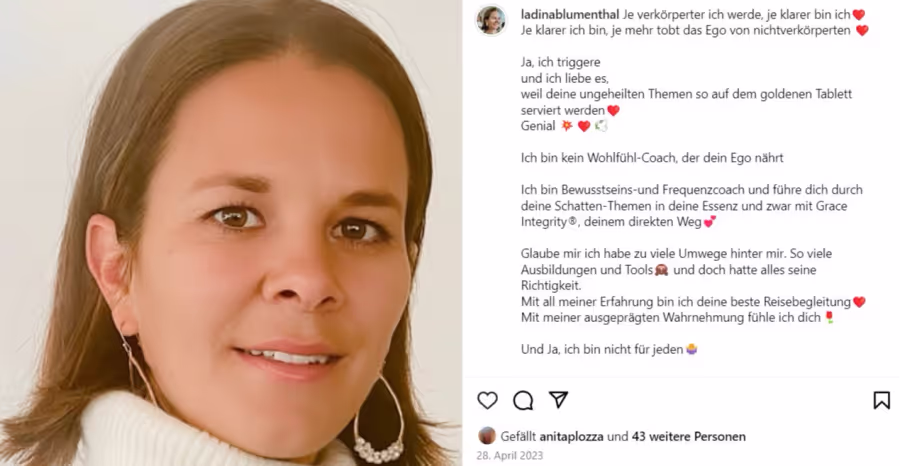Click the two pink hearts after "direkten Weg"
This screenshot has width=900, height=466.
(x=709, y=222)
